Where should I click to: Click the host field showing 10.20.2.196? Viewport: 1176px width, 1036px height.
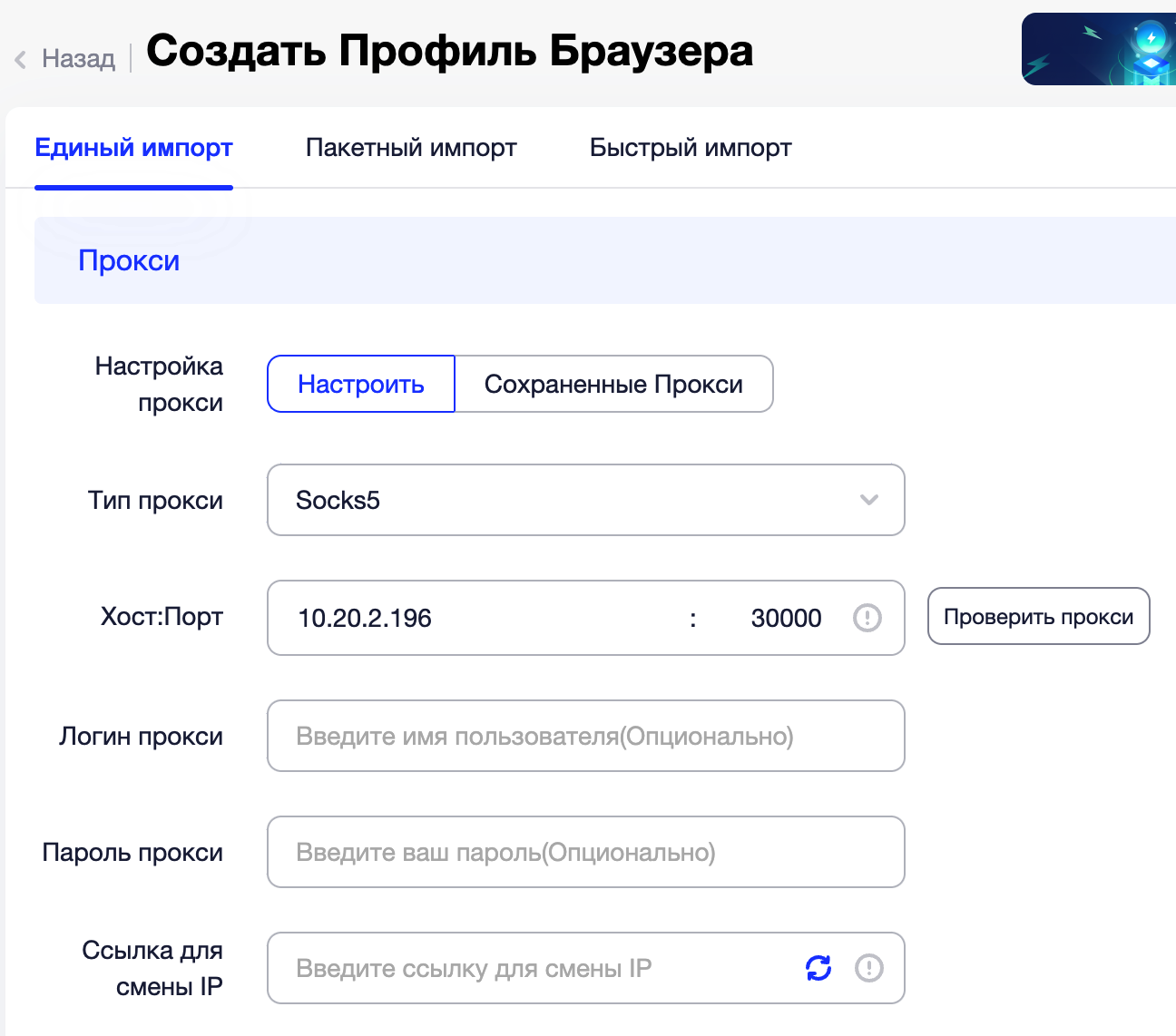pyautogui.click(x=408, y=618)
